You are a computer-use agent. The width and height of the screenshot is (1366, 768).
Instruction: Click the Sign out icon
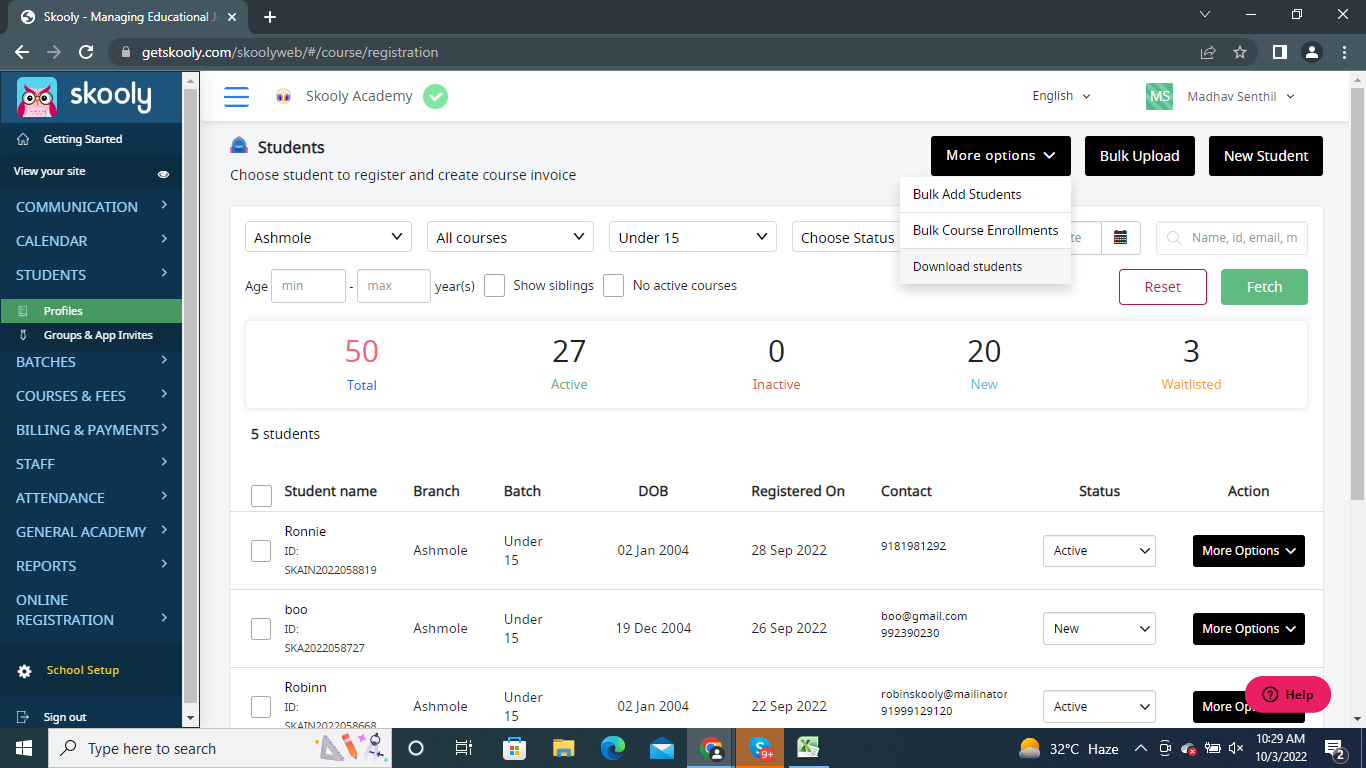(x=23, y=717)
